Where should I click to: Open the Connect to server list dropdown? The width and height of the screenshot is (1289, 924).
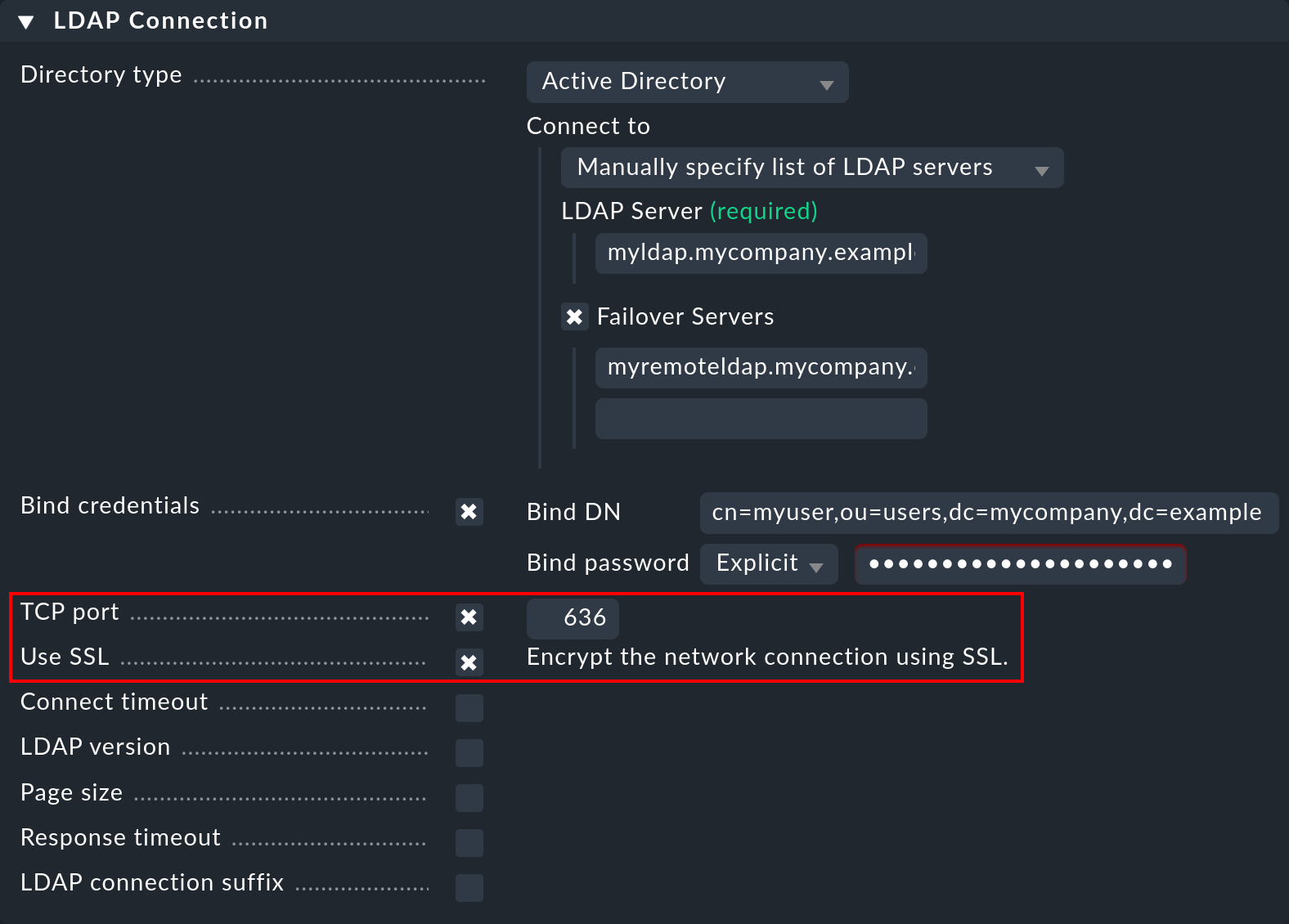click(812, 168)
